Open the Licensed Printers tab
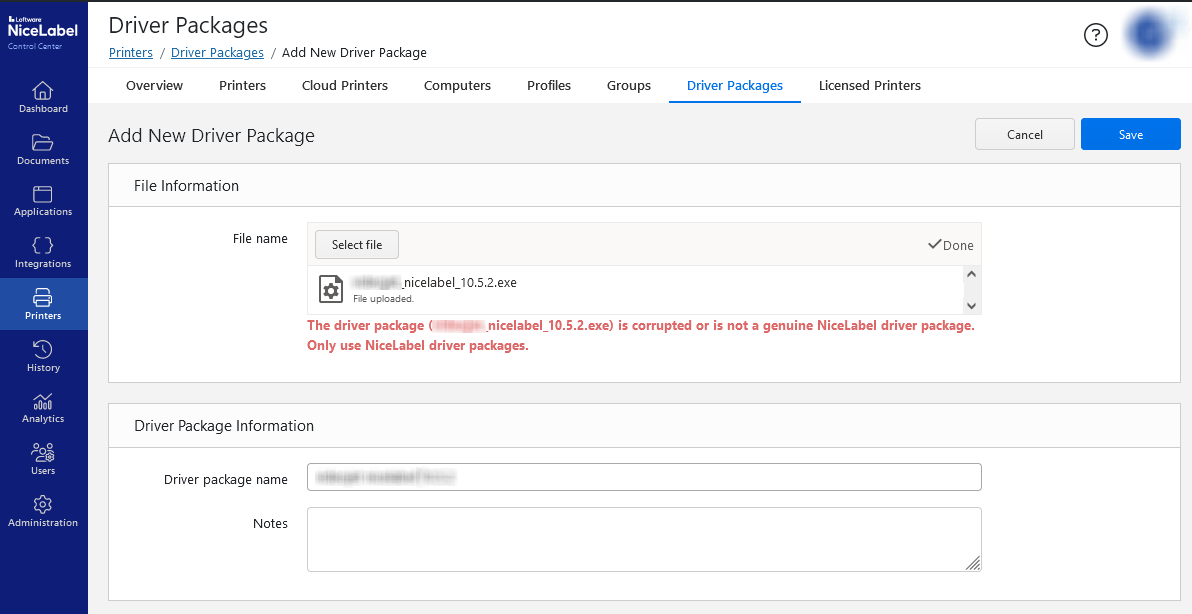 pos(869,86)
